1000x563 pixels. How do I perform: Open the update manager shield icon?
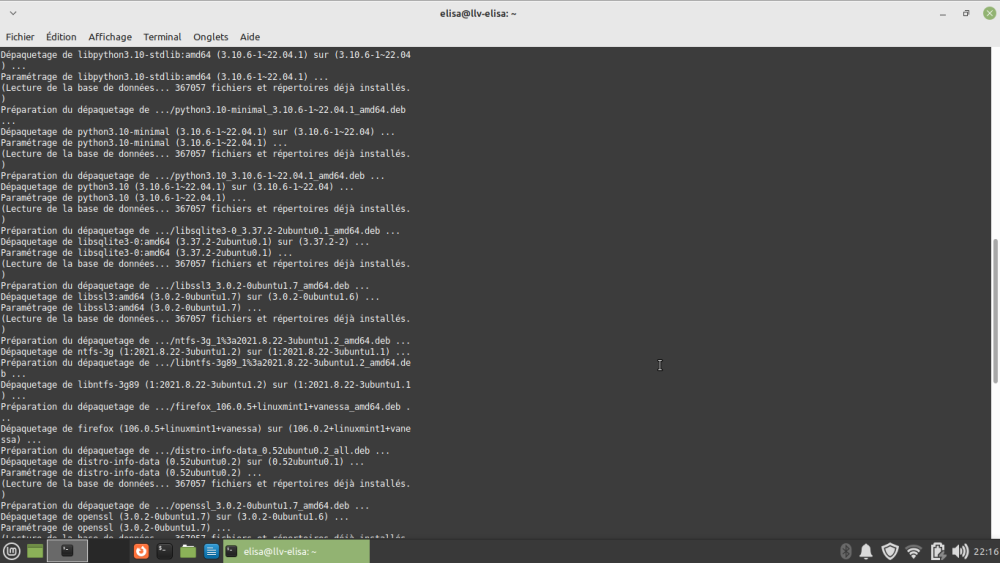(890, 552)
